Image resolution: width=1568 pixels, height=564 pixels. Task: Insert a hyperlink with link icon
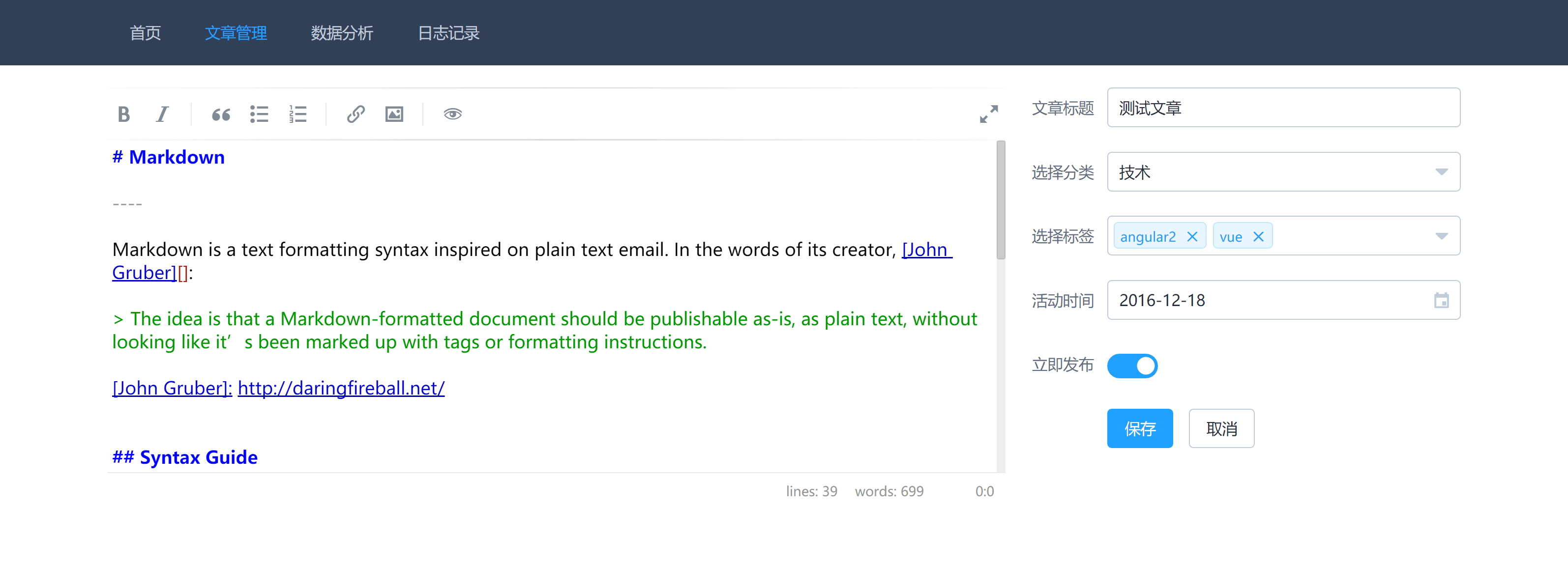coord(355,114)
